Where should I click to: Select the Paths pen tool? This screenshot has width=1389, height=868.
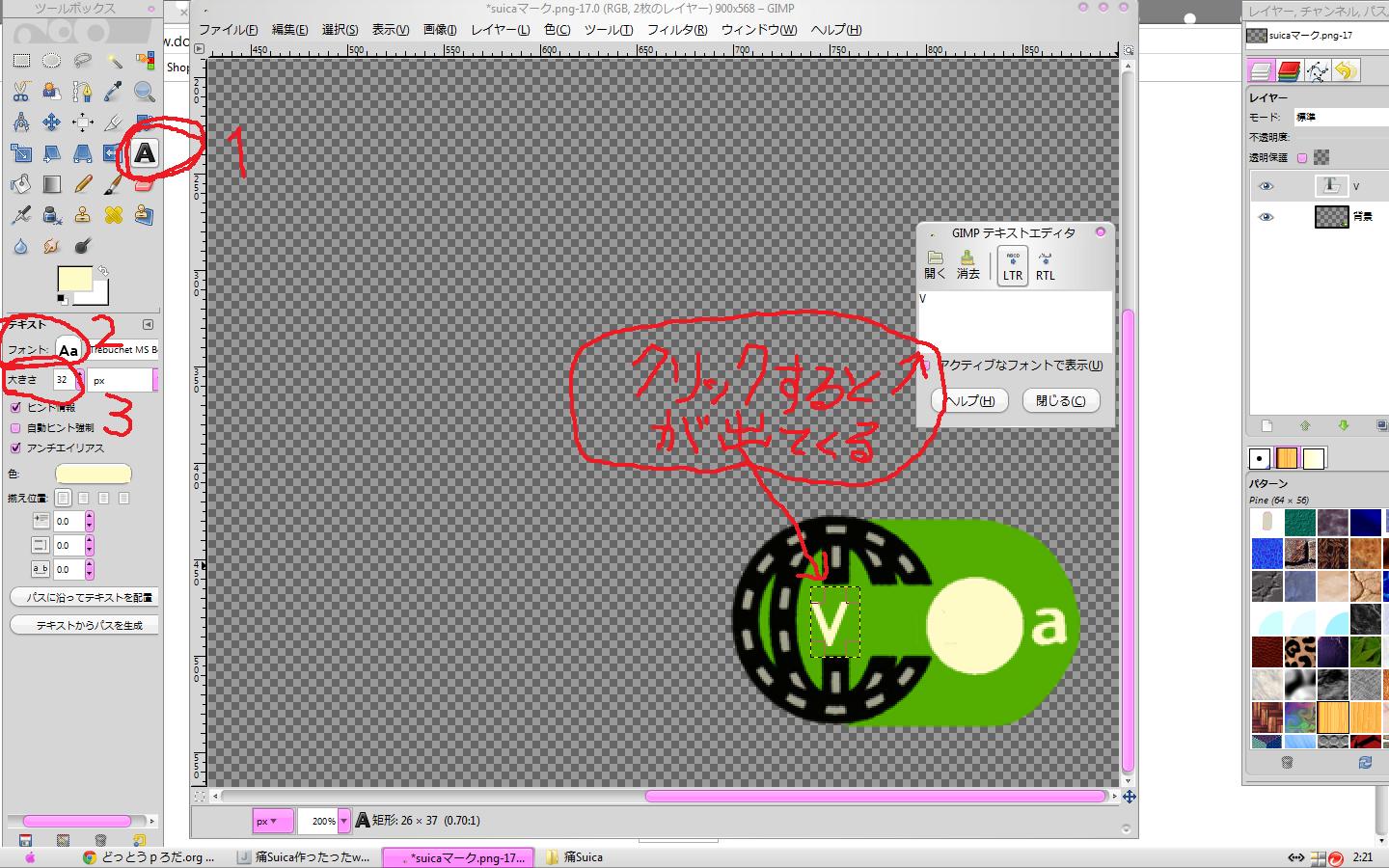click(83, 92)
